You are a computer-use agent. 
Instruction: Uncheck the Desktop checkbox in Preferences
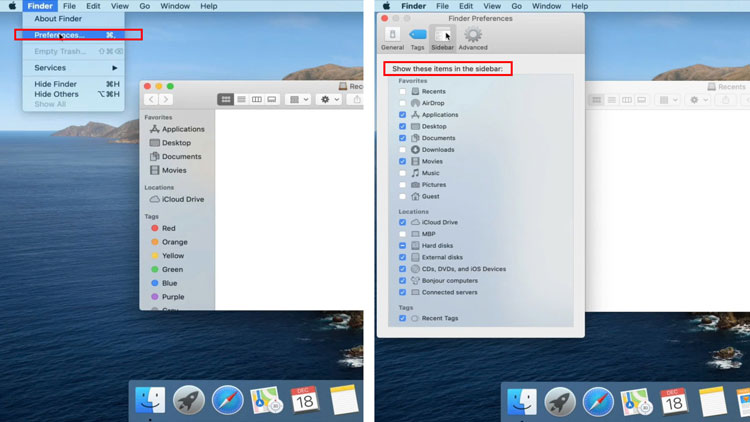click(402, 126)
